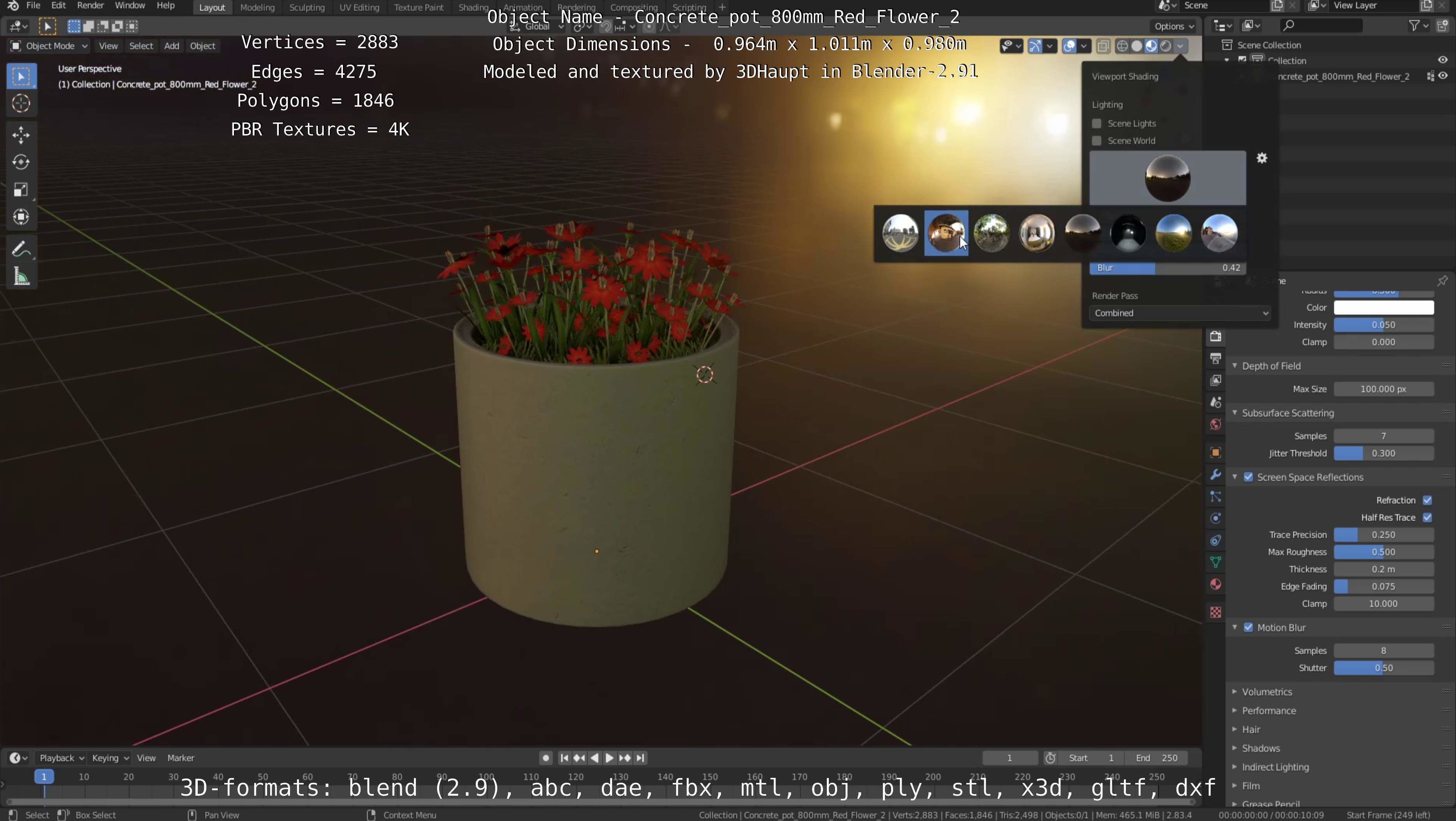
Task: Toggle X-ray display icon
Action: [1103, 46]
